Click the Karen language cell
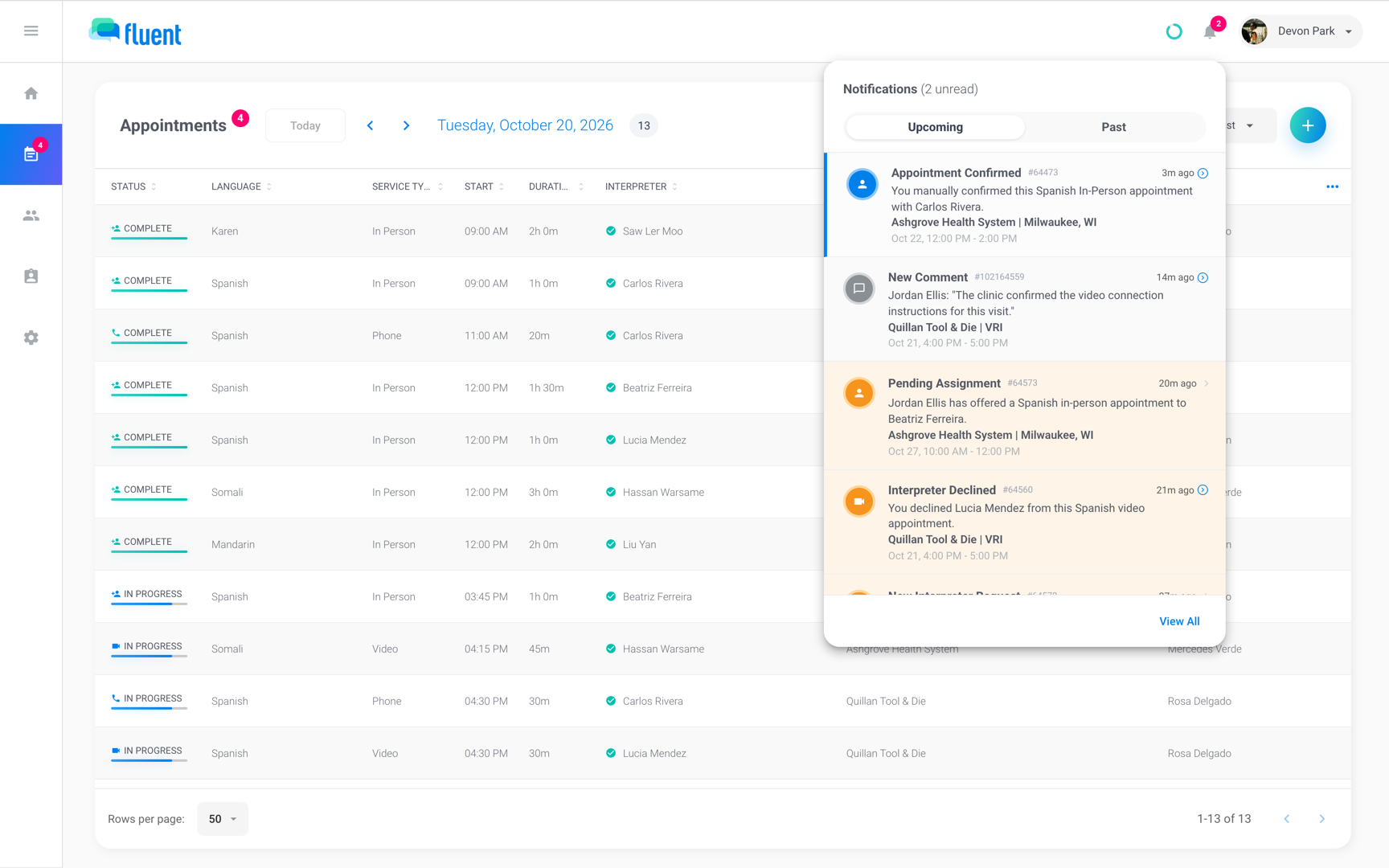This screenshot has width=1389, height=868. pyautogui.click(x=224, y=231)
